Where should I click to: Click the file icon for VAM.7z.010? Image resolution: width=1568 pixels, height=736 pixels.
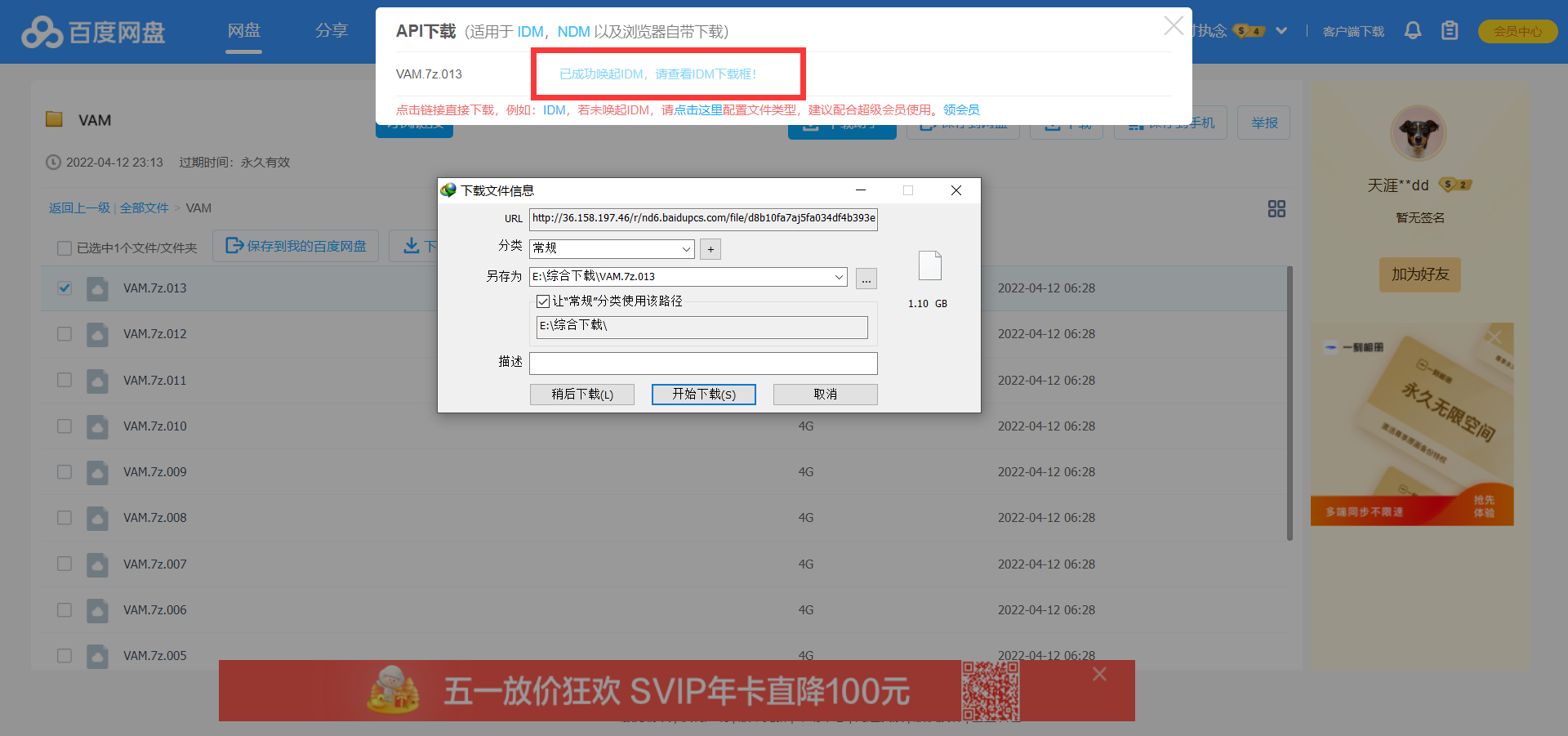click(97, 426)
